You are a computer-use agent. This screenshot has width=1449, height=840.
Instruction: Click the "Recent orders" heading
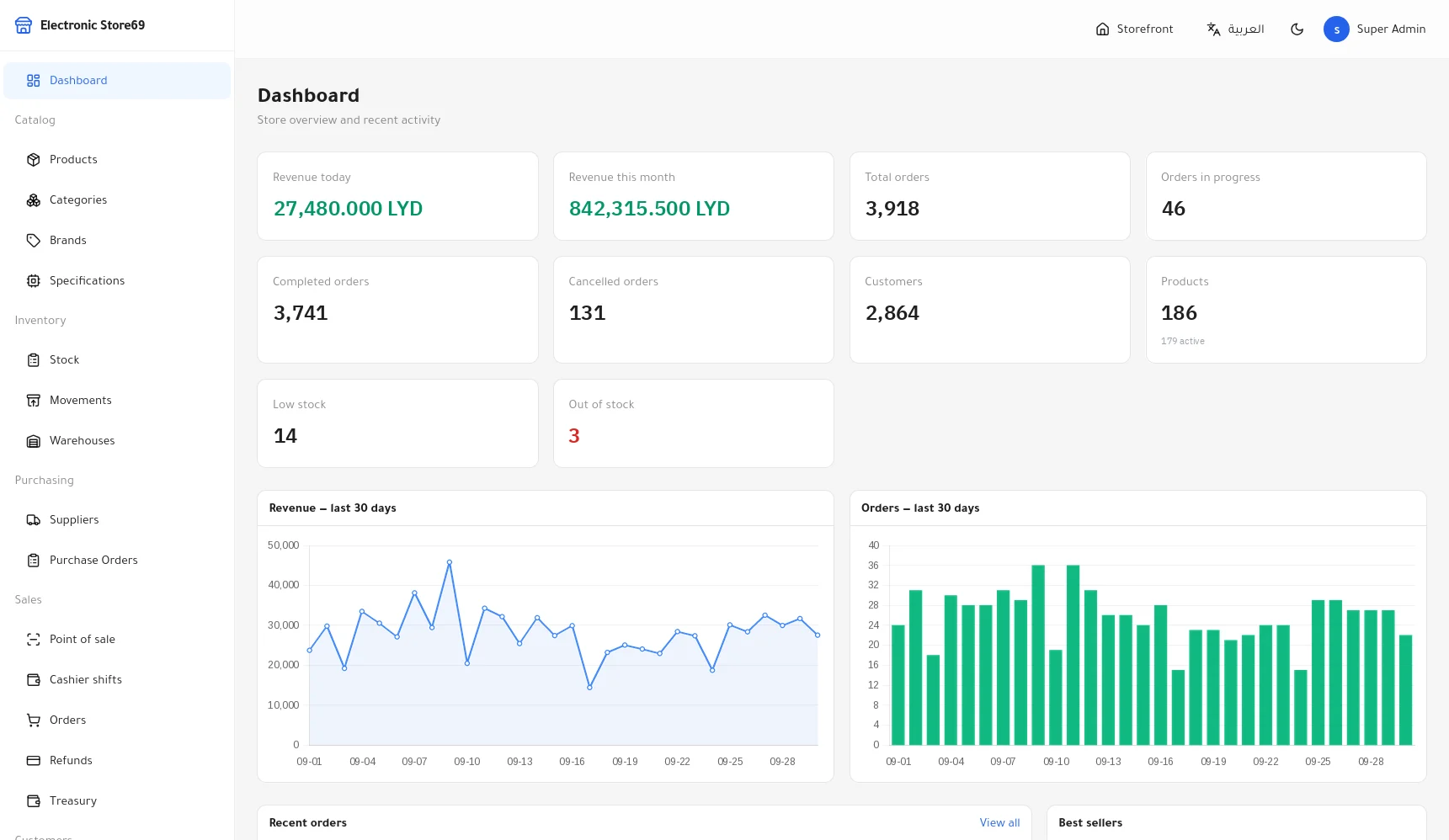308,823
